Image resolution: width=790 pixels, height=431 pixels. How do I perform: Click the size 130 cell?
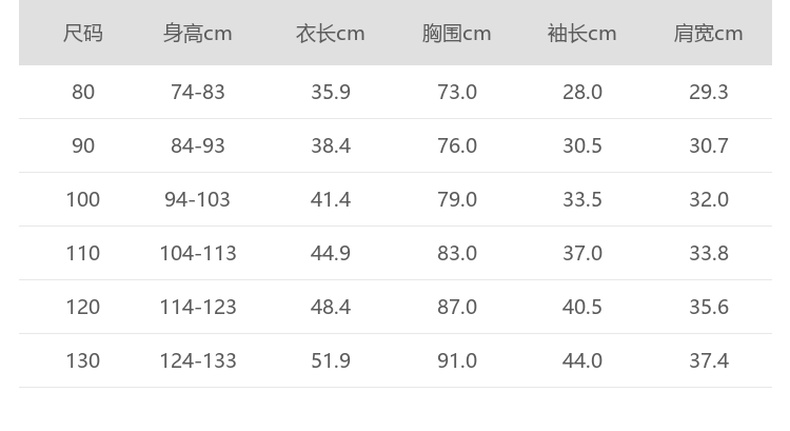[83, 360]
